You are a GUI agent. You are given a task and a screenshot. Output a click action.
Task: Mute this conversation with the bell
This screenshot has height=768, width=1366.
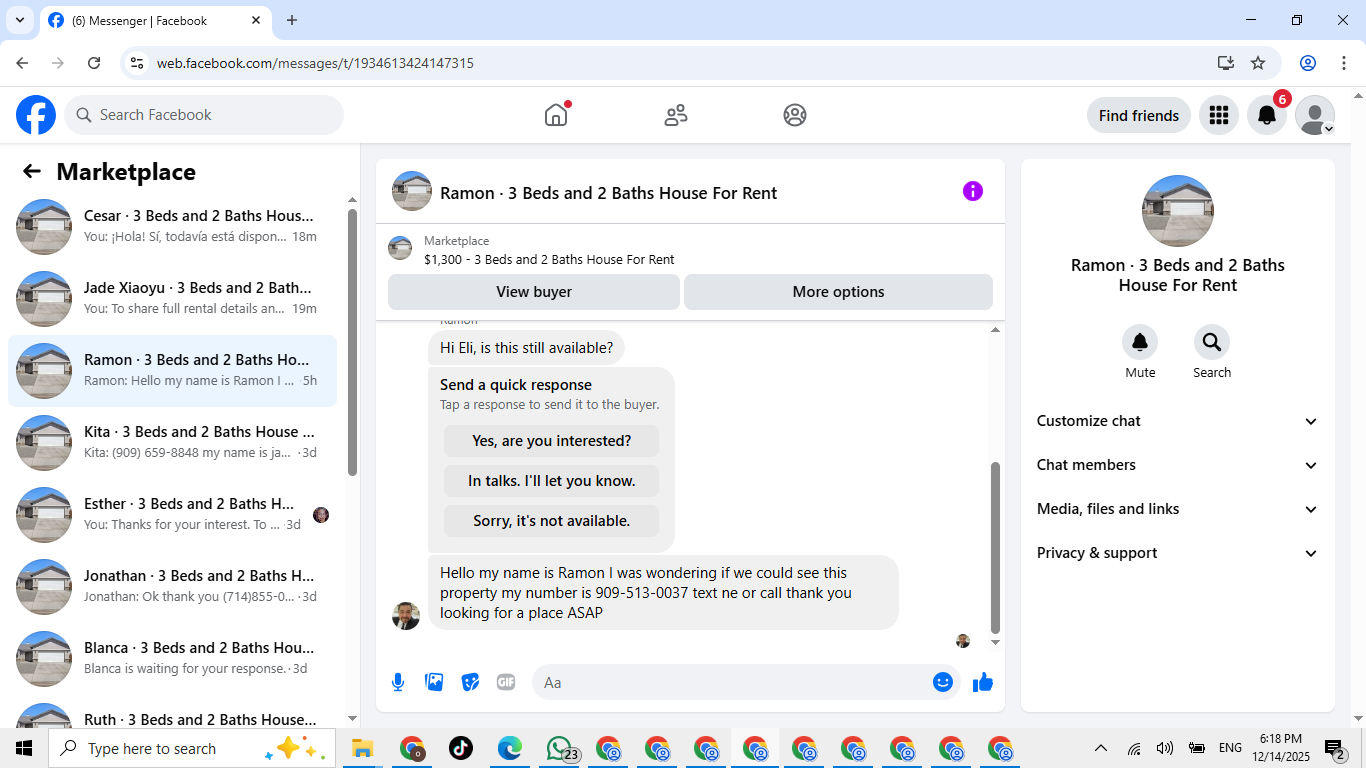(1140, 343)
